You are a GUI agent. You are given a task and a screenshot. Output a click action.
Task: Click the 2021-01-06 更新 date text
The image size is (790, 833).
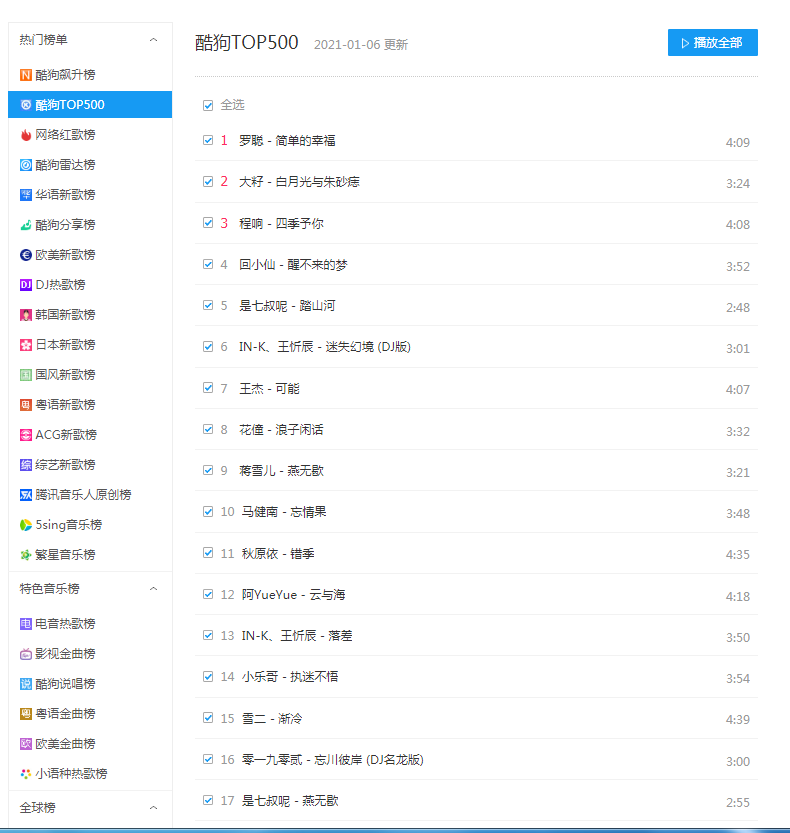click(361, 45)
